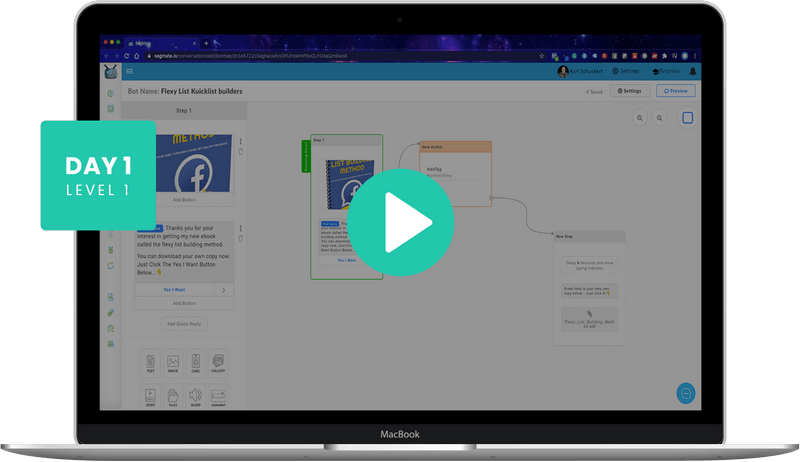The height and width of the screenshot is (462, 800).
Task: Add an Audio content block
Action: 195,397
